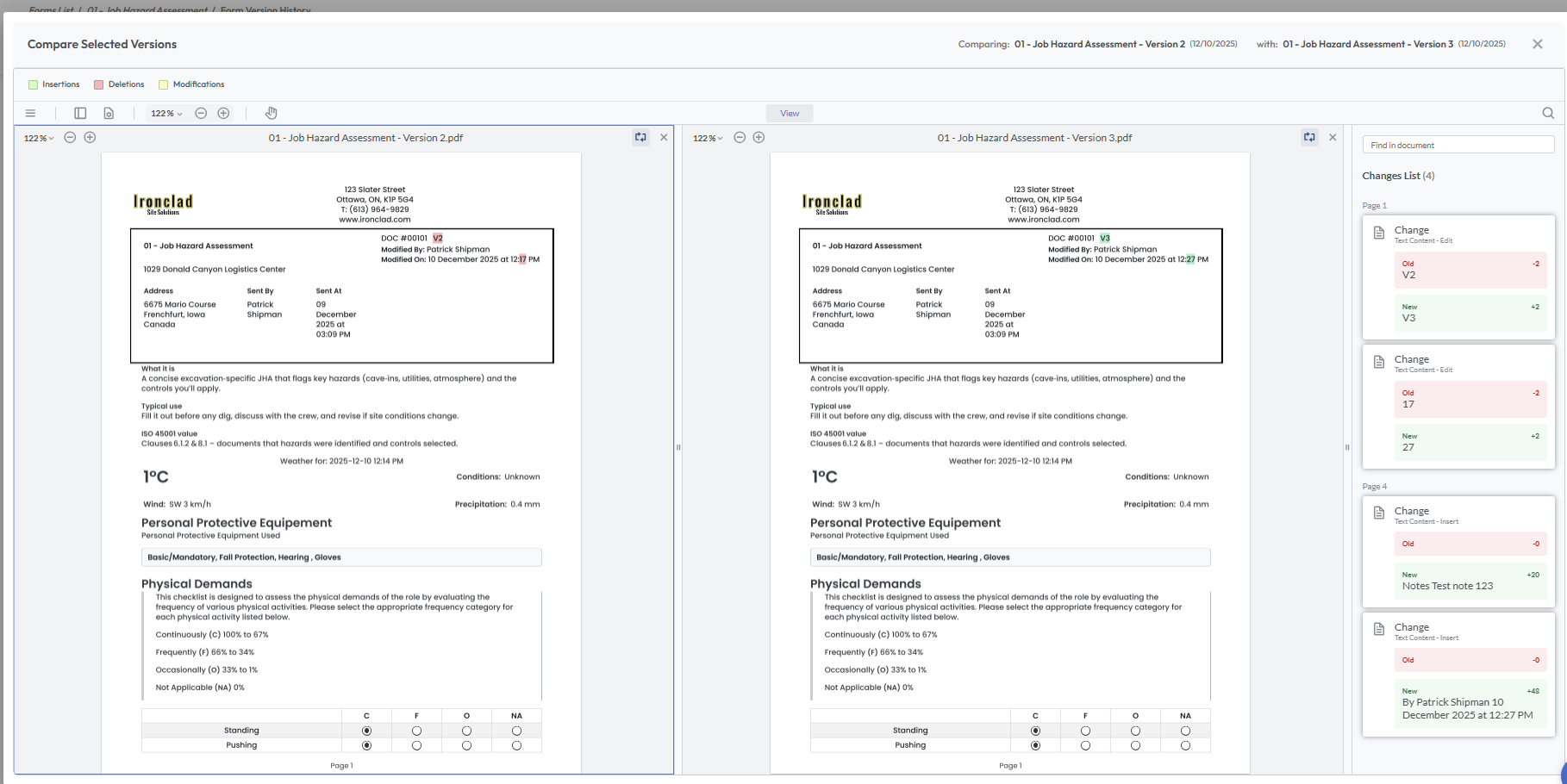This screenshot has height=784, width=1567.
Task: Open the Version 2 pane zoom dropdown
Action: point(39,138)
